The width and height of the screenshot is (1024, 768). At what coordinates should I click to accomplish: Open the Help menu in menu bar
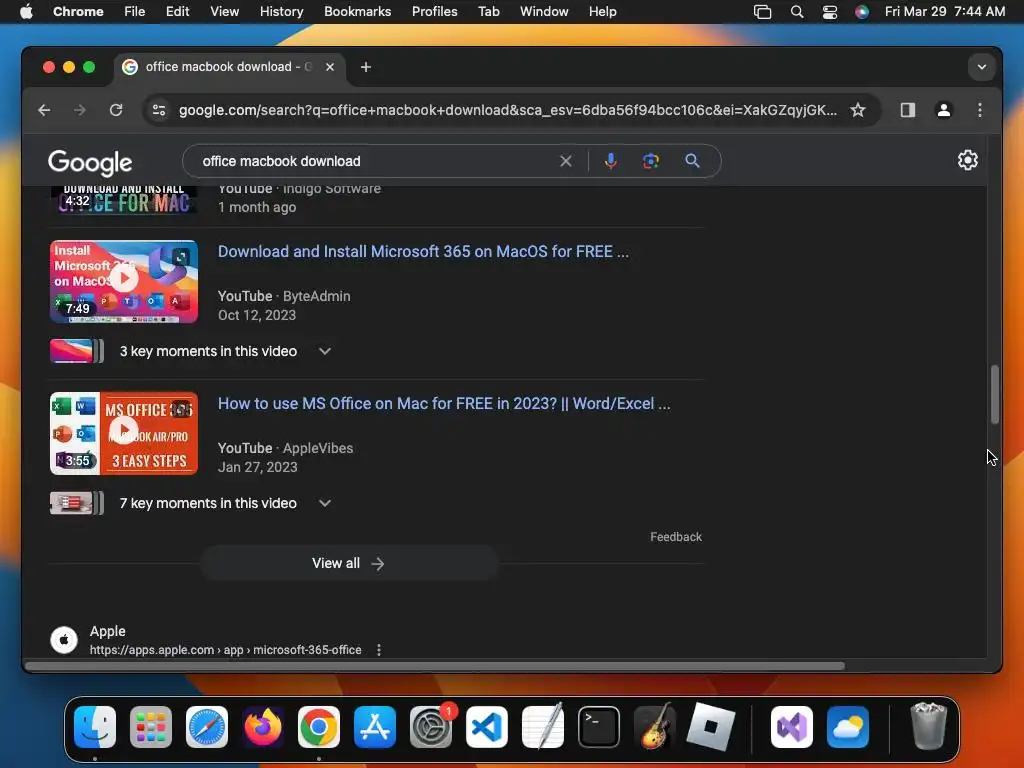[x=602, y=12]
